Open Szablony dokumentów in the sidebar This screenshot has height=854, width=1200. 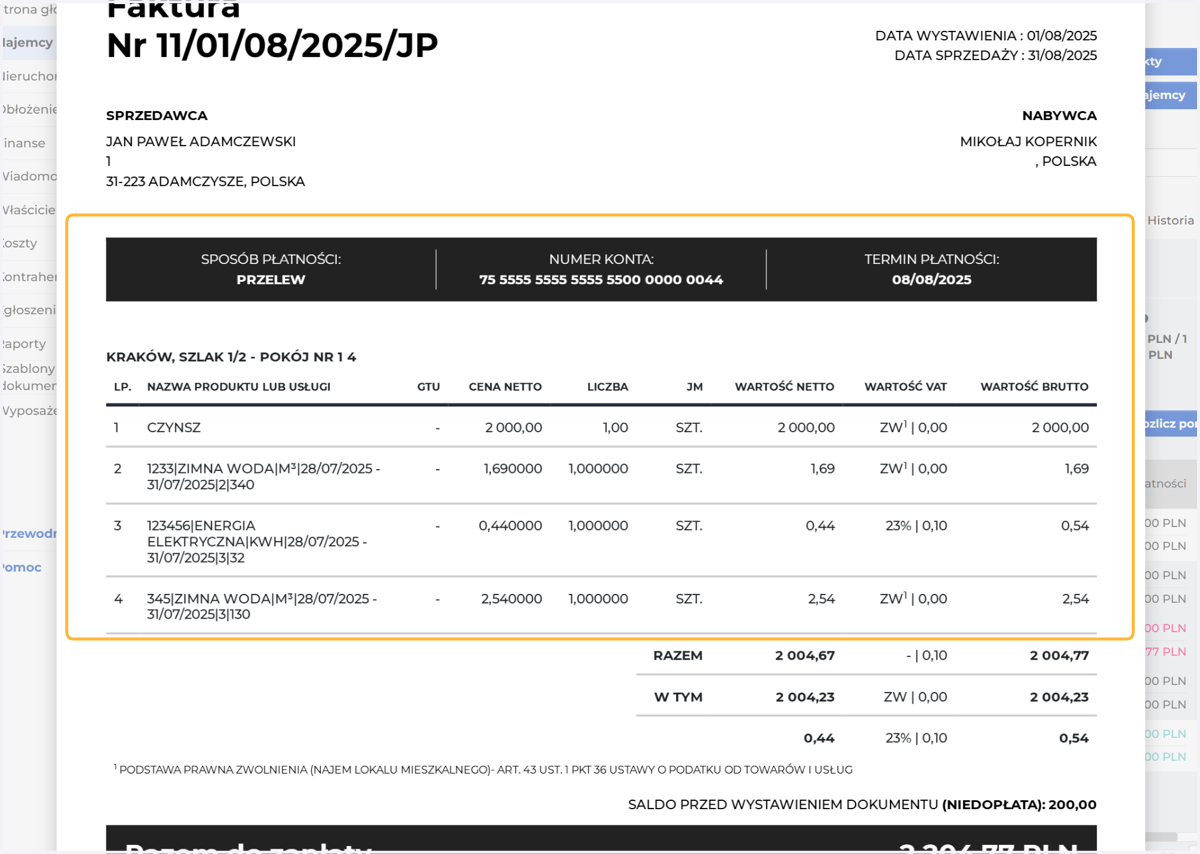(29, 377)
